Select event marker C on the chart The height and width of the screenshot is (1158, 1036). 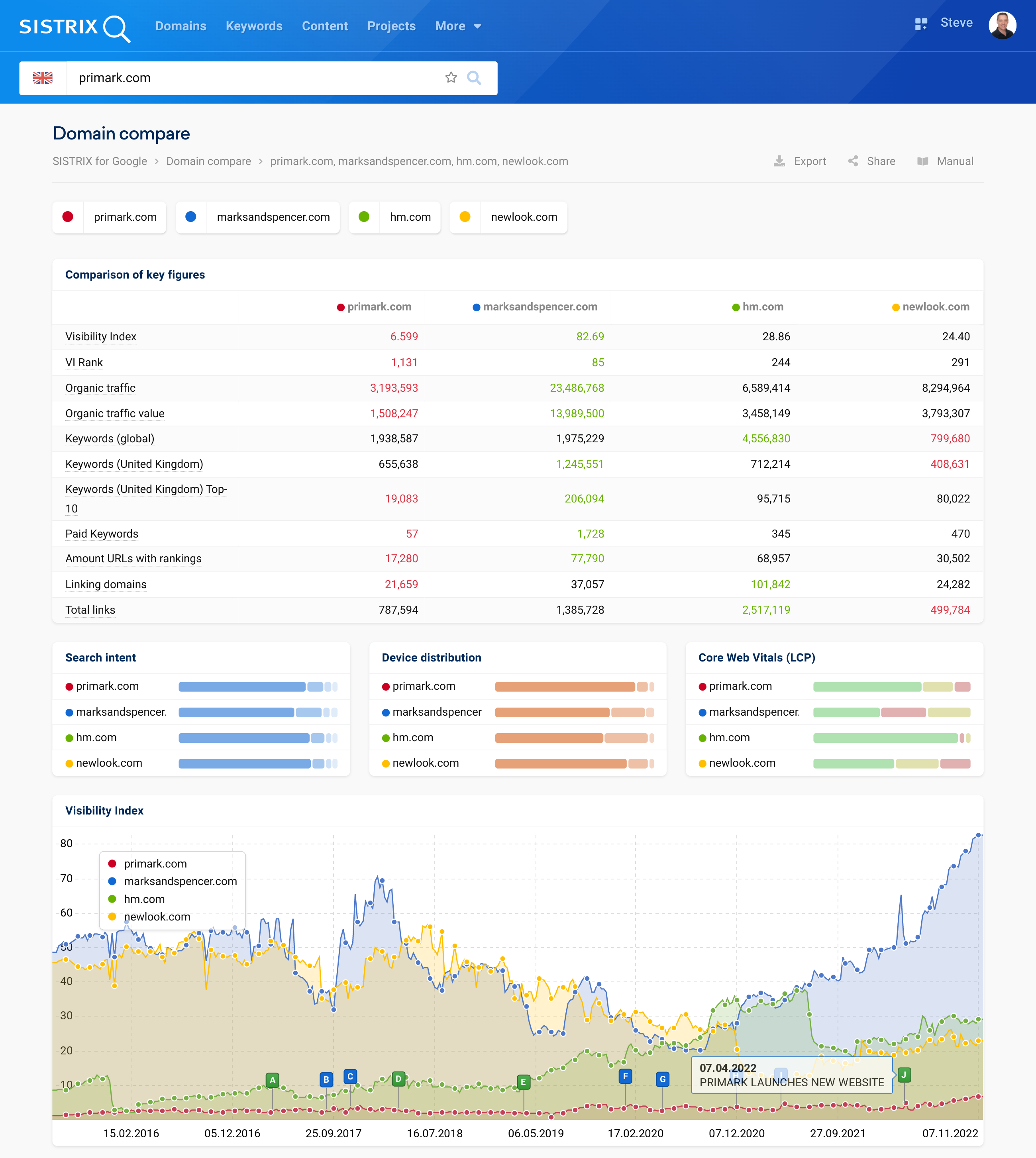click(350, 1076)
